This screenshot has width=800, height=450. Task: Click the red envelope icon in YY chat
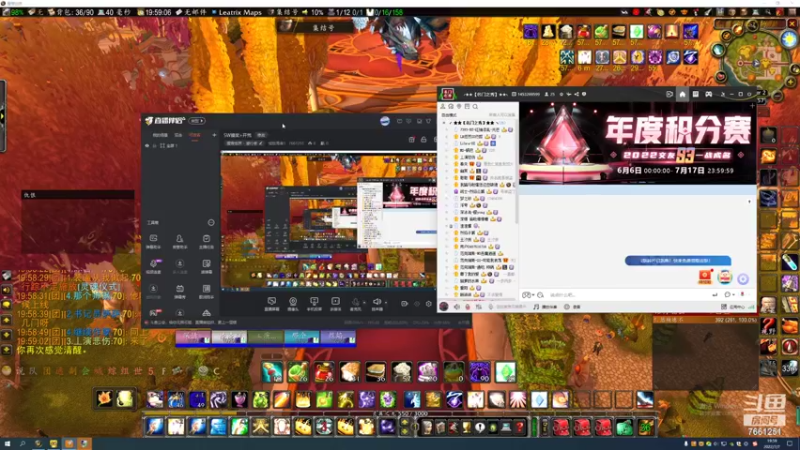point(705,277)
